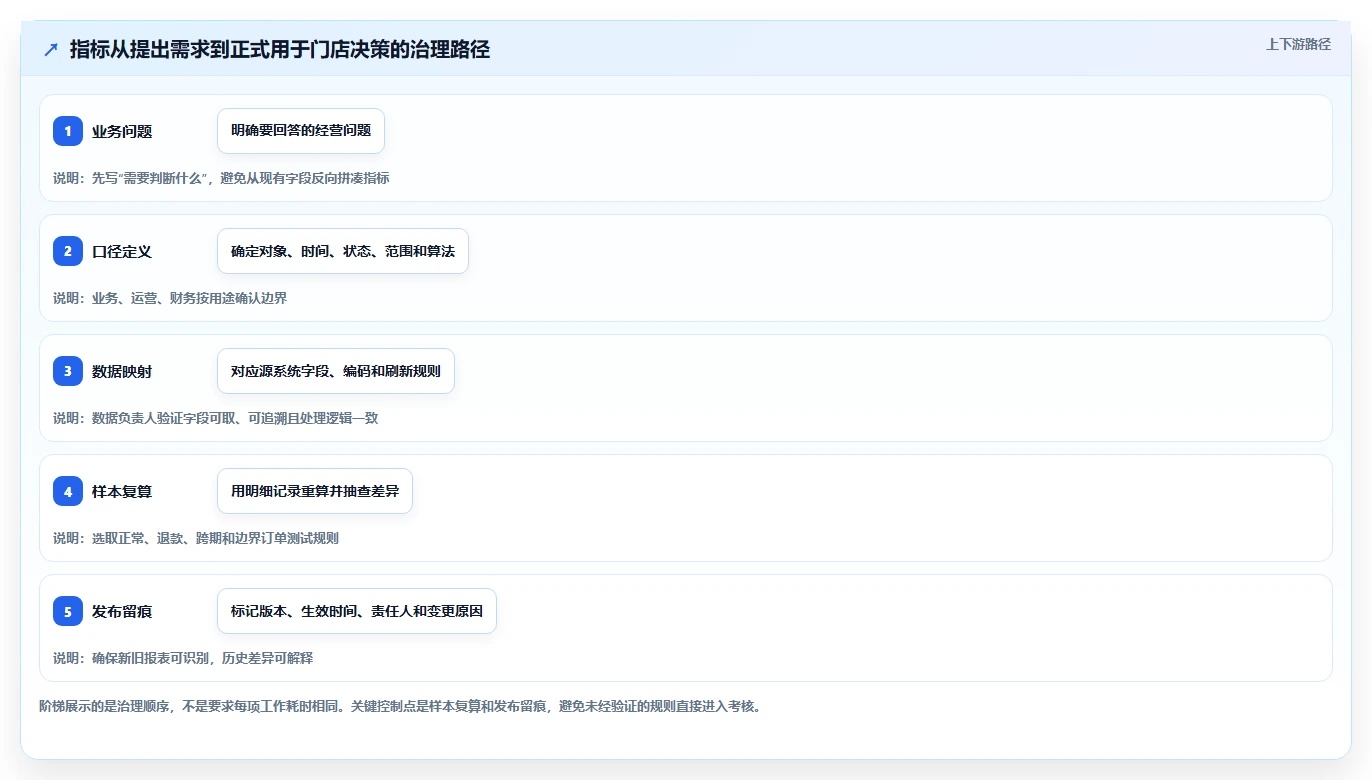The image size is (1372, 780).
Task: Click the panel title 指标从提出需求到正式用于门店决策的治理路径
Action: [280, 49]
